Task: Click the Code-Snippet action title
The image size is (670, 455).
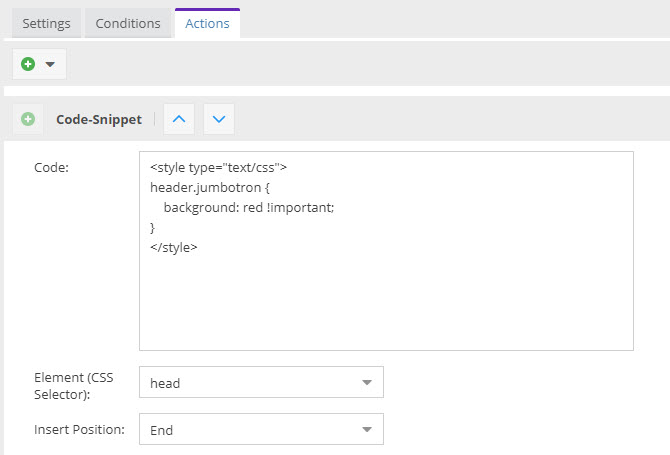Action: [99, 119]
